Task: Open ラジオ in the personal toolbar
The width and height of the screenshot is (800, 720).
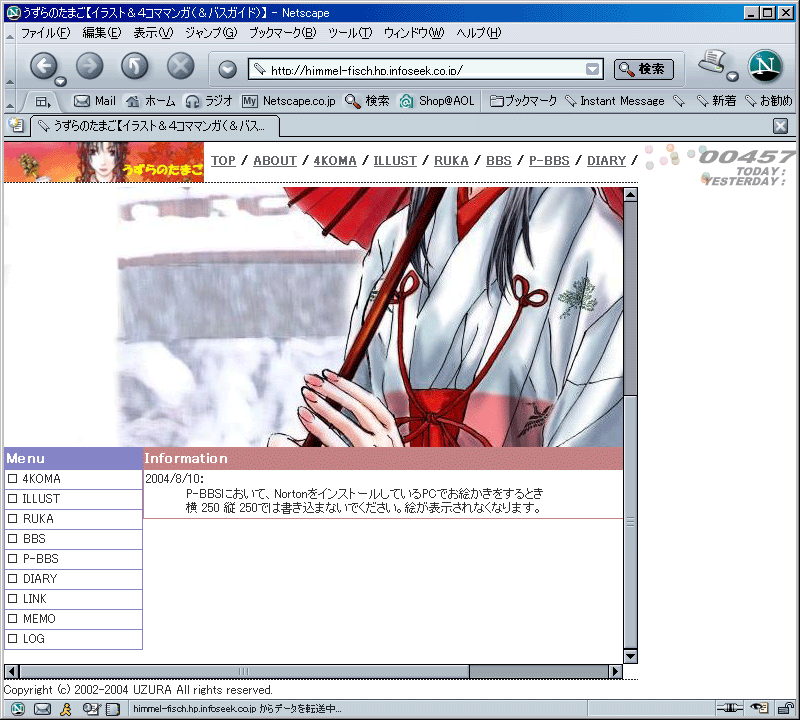Action: click(x=209, y=101)
